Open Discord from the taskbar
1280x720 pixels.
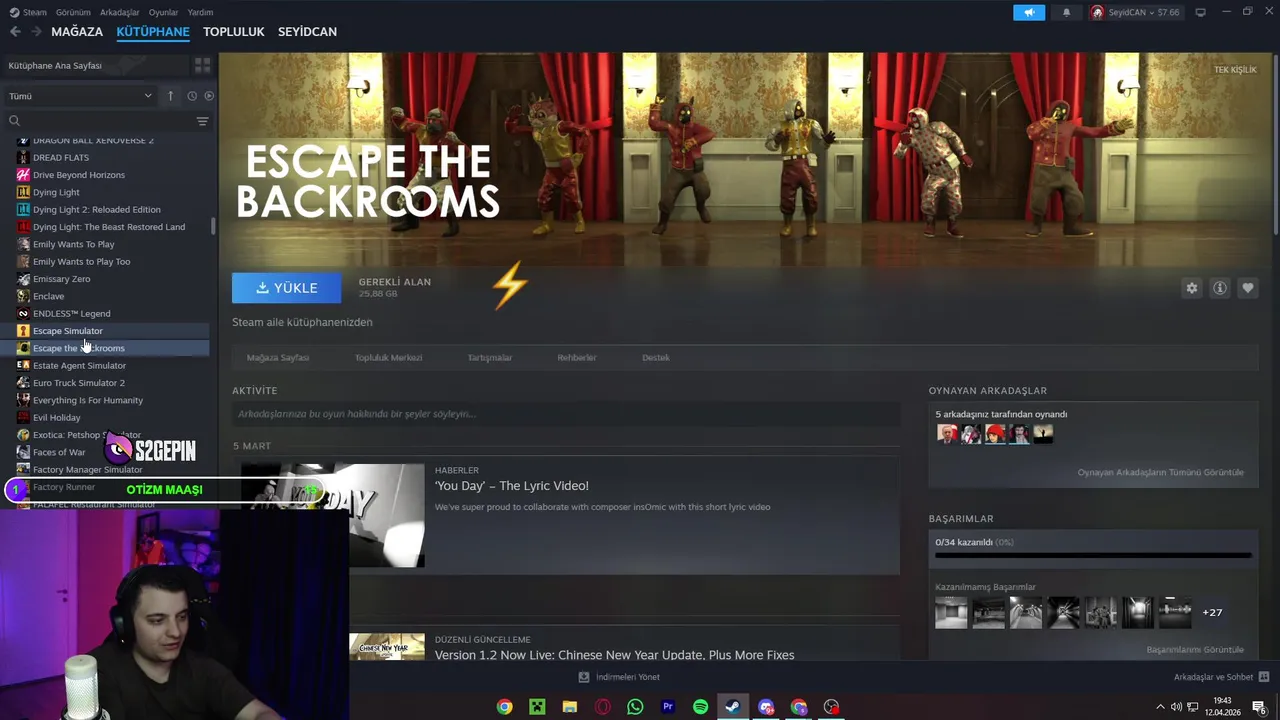pos(766,707)
